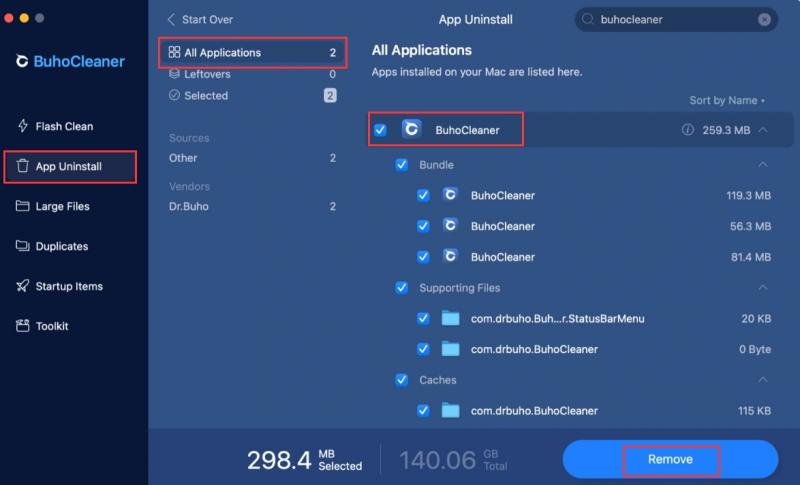Uncheck the Caches group checkbox
This screenshot has height=485, width=800.
click(402, 380)
